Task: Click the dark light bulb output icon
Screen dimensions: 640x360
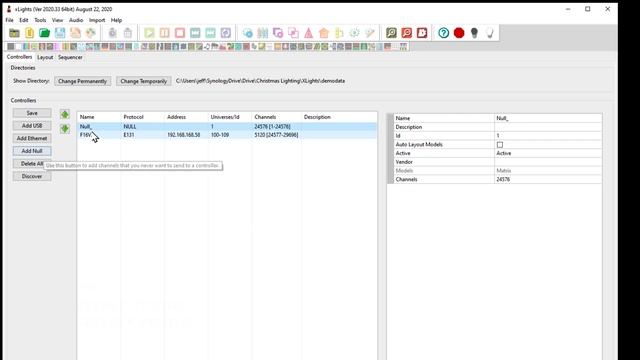Action: (474, 33)
